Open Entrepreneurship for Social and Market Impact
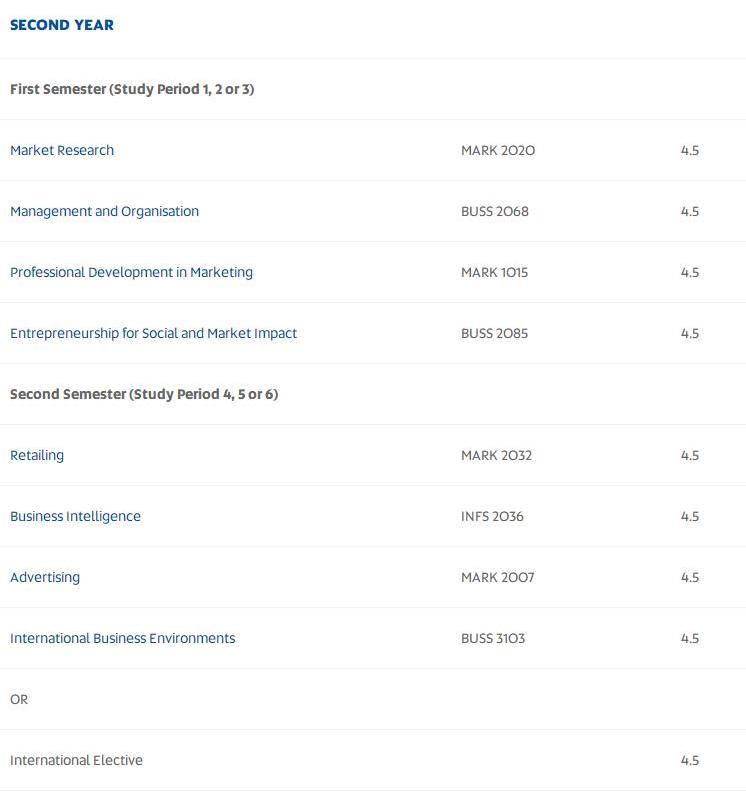746x796 pixels. click(153, 334)
